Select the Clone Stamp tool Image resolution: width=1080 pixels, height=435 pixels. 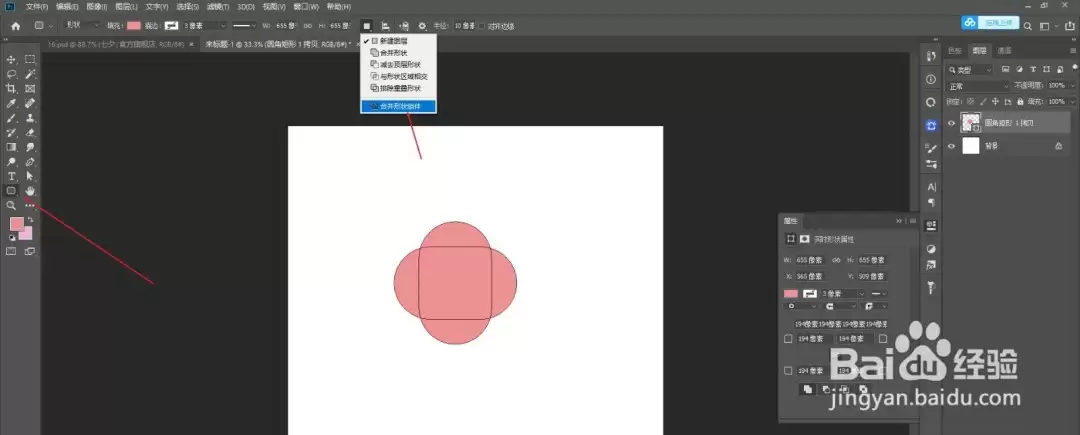30,118
